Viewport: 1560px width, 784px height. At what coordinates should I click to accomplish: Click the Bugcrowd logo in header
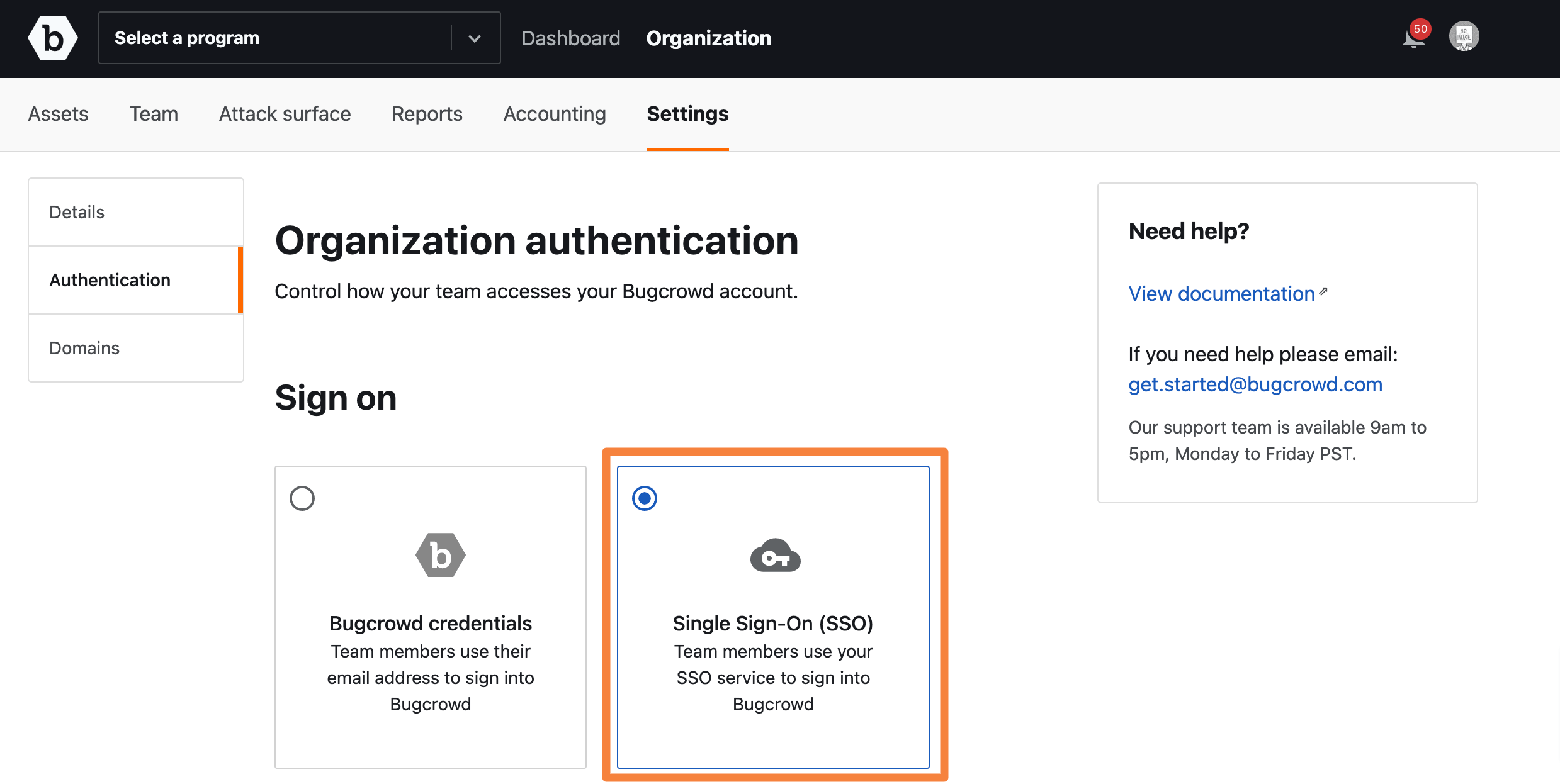(53, 38)
